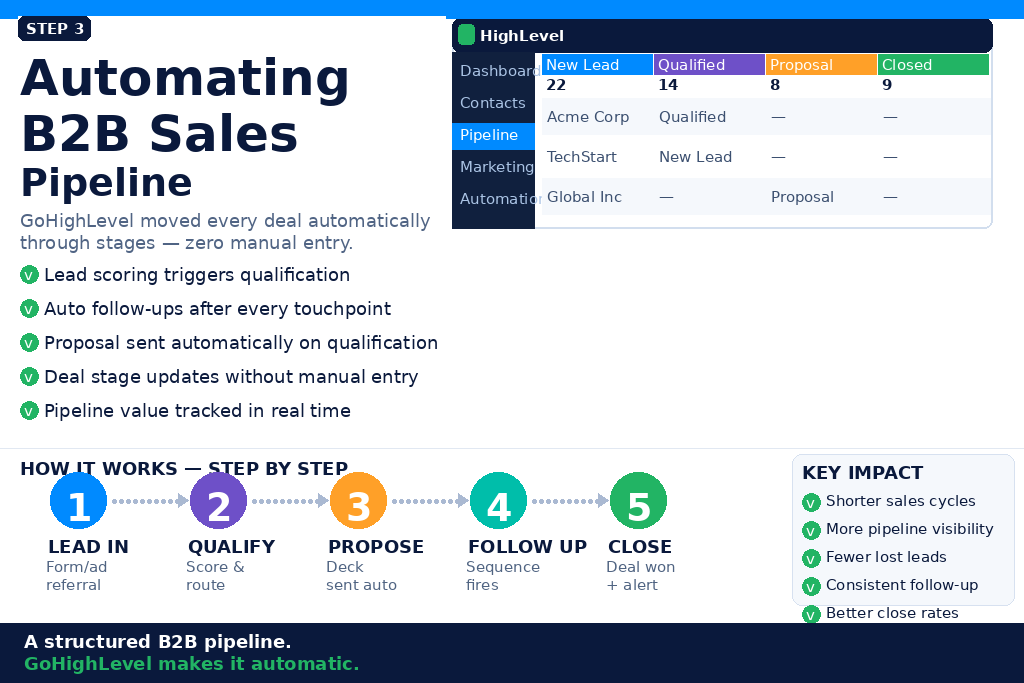Screen dimensions: 1024x683
Task: Select Pipeline in the HighLevel sidebar
Action: [493, 135]
